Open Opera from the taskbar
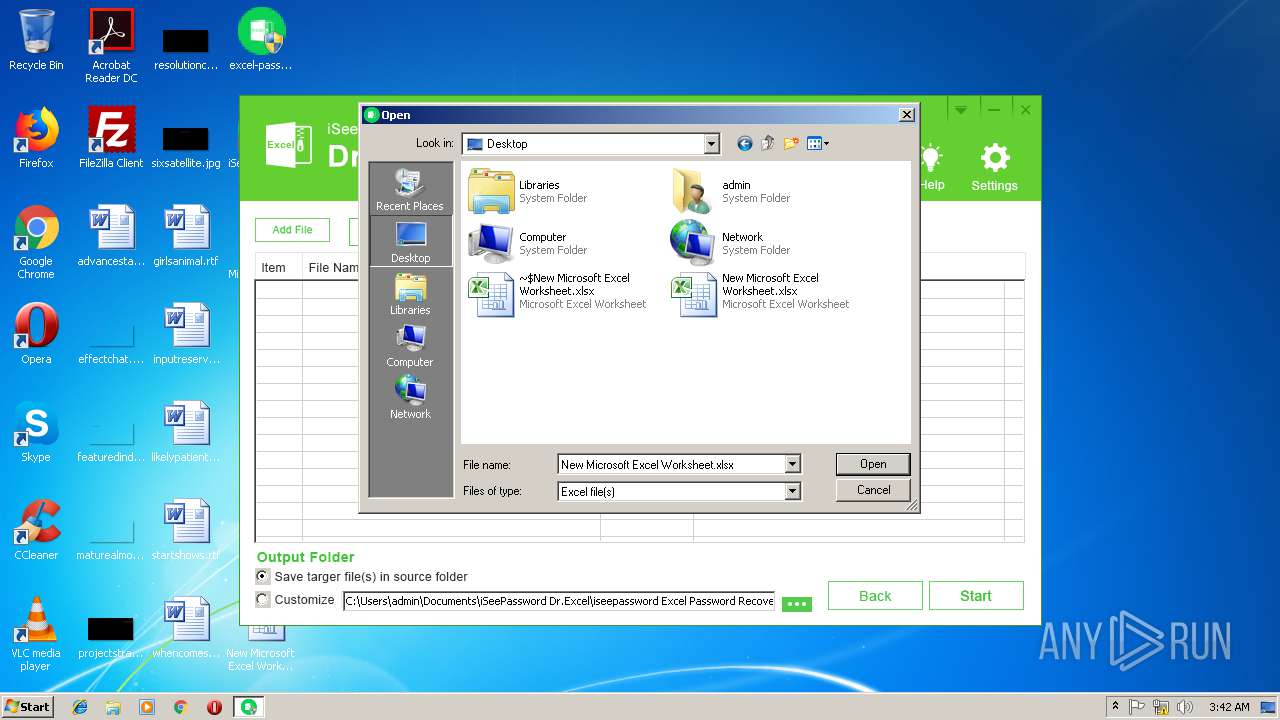Viewport: 1280px width, 720px height. (214, 707)
